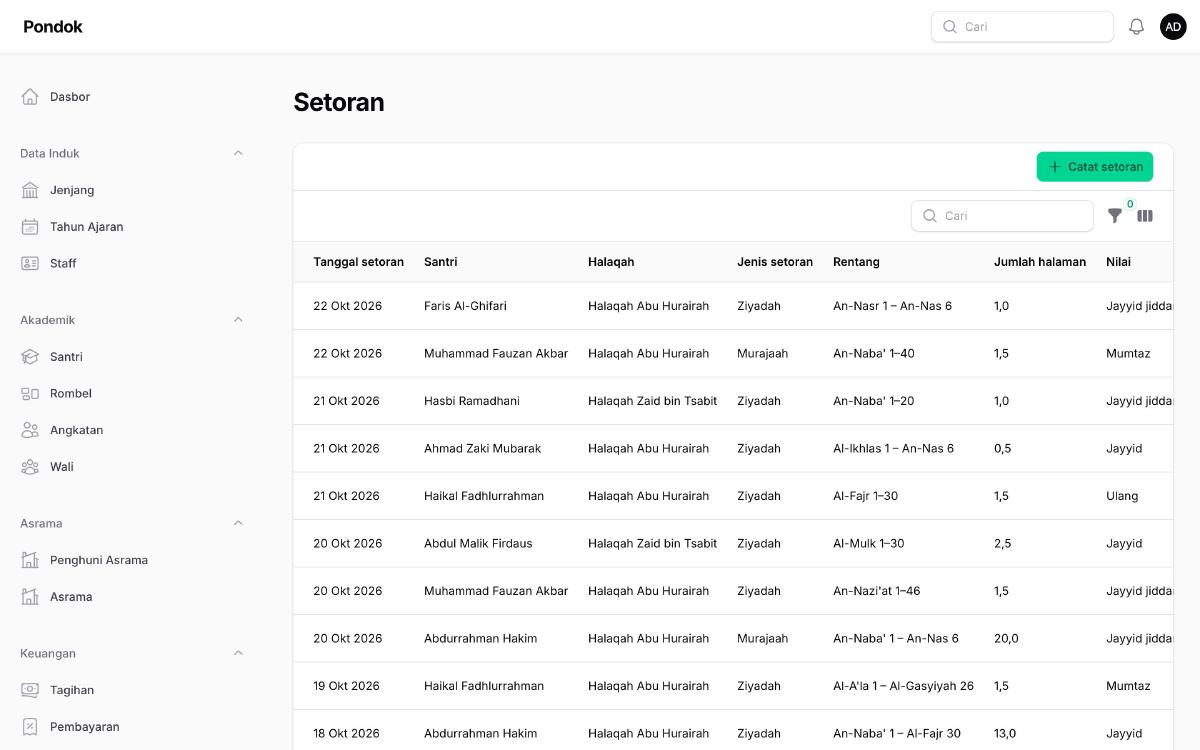Open the table filter funnel icon
This screenshot has width=1200, height=750.
1115,215
